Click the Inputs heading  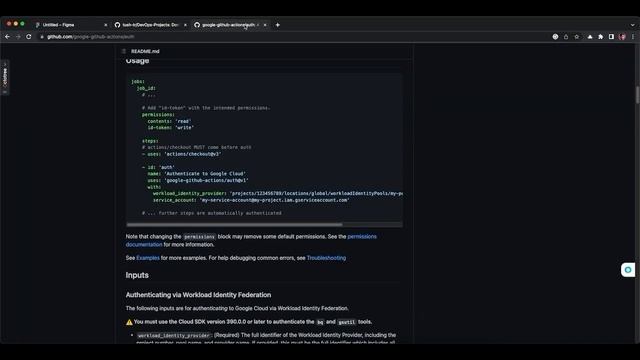137,275
